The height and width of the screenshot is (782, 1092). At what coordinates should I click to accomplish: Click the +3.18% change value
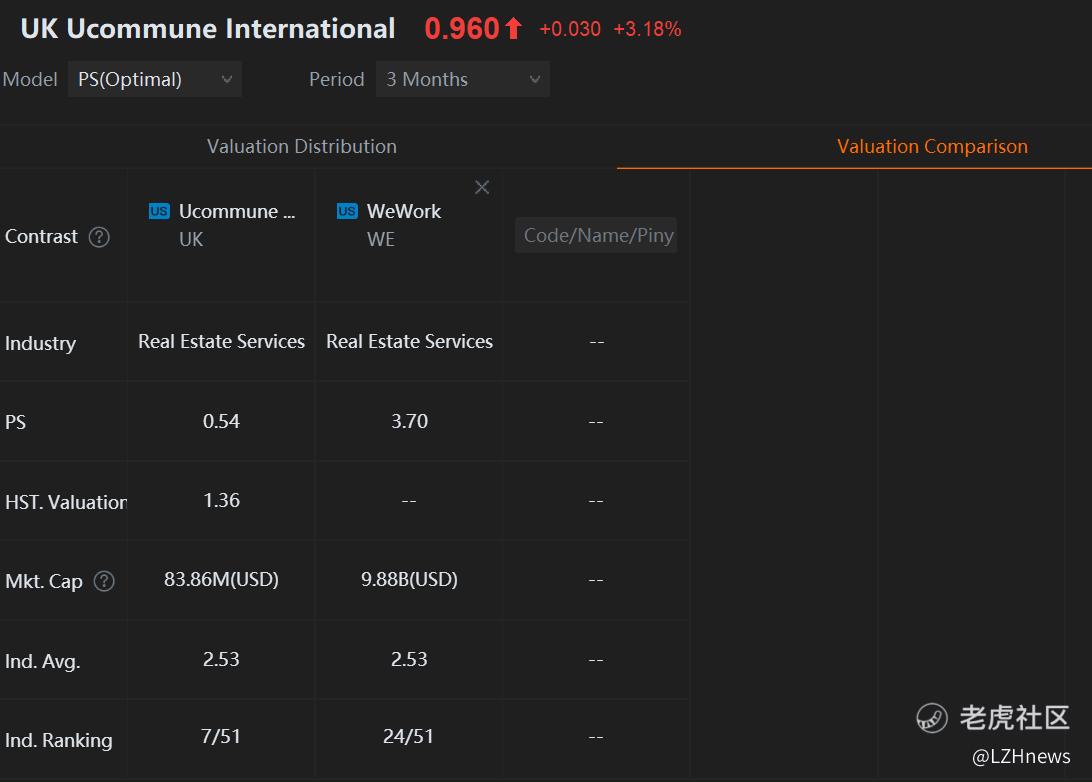point(647,29)
